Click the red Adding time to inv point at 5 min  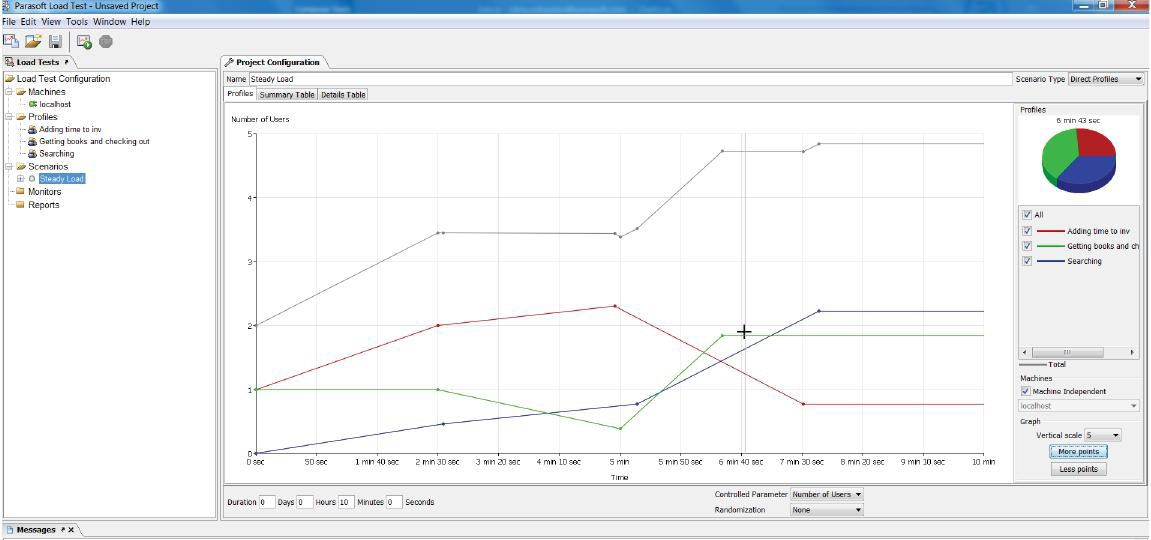click(x=615, y=306)
